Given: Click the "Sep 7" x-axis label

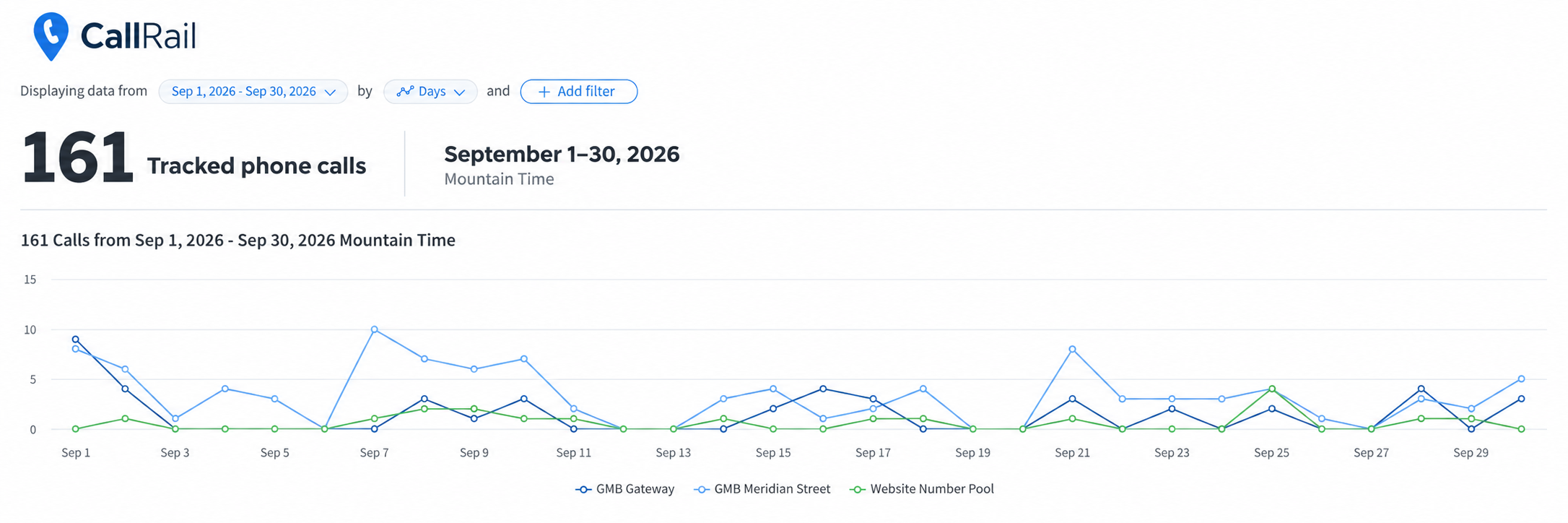Looking at the screenshot, I should tap(374, 453).
